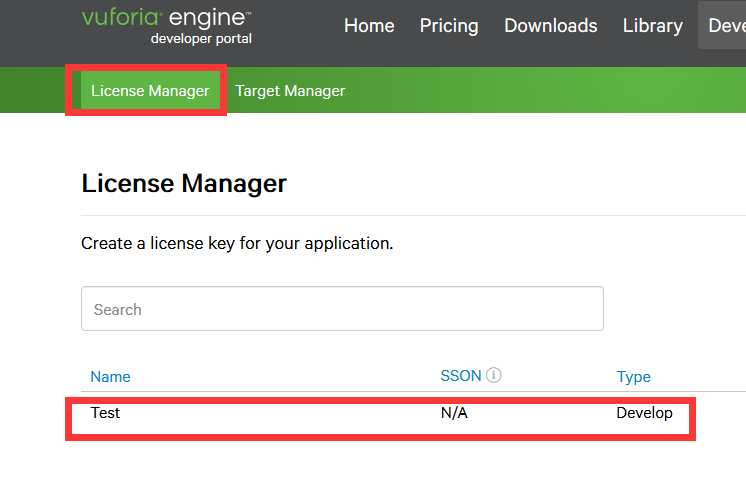Click the license Search field

click(x=343, y=309)
